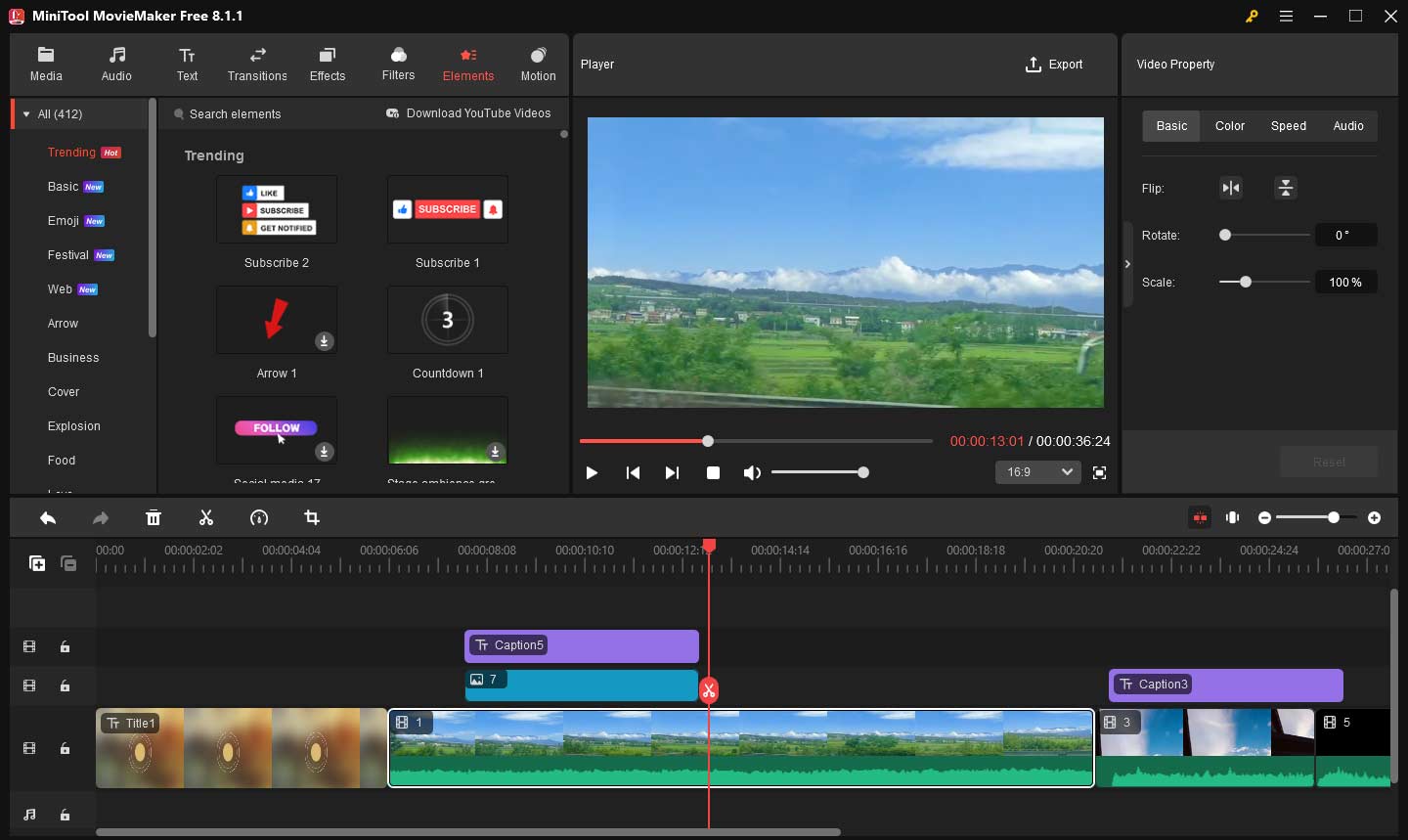
Task: Click the Split scissors icon in timeline toolbar
Action: point(205,517)
